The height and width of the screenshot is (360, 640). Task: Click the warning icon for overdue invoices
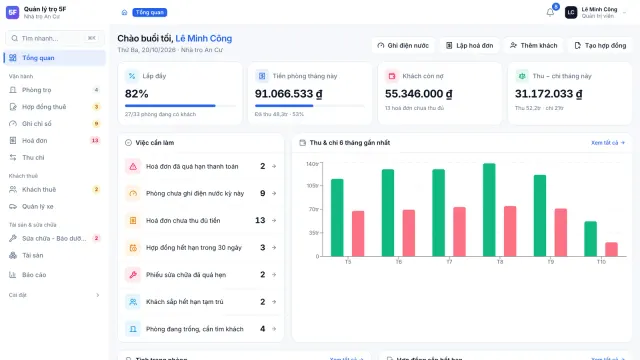133,166
